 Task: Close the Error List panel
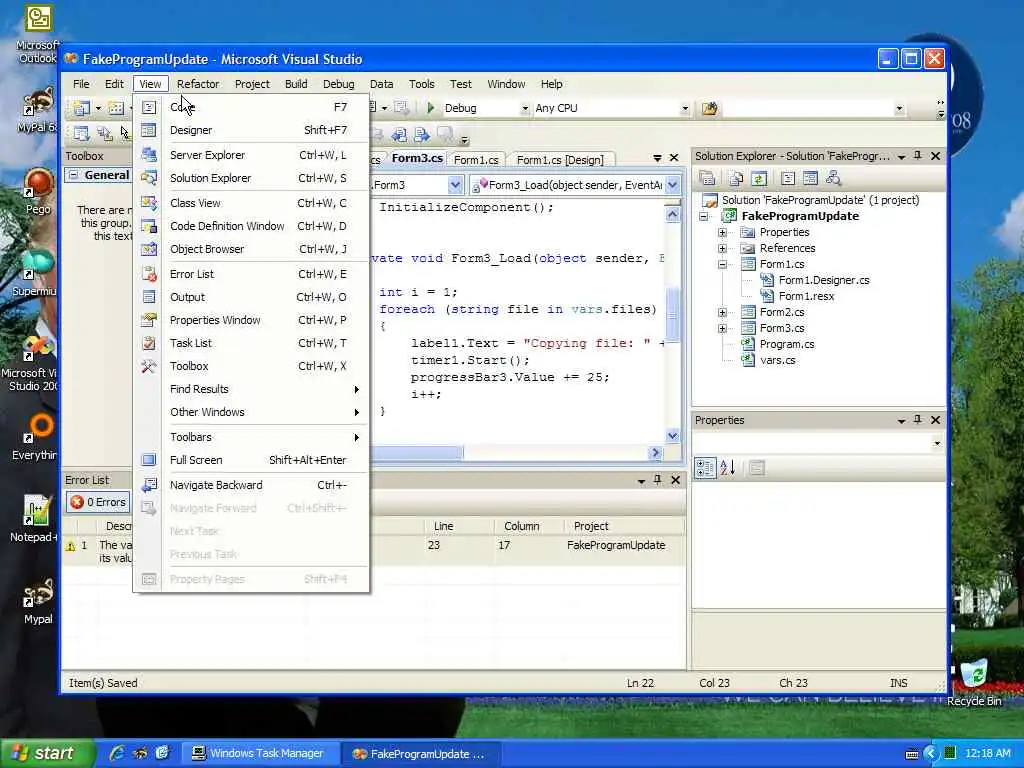click(676, 480)
